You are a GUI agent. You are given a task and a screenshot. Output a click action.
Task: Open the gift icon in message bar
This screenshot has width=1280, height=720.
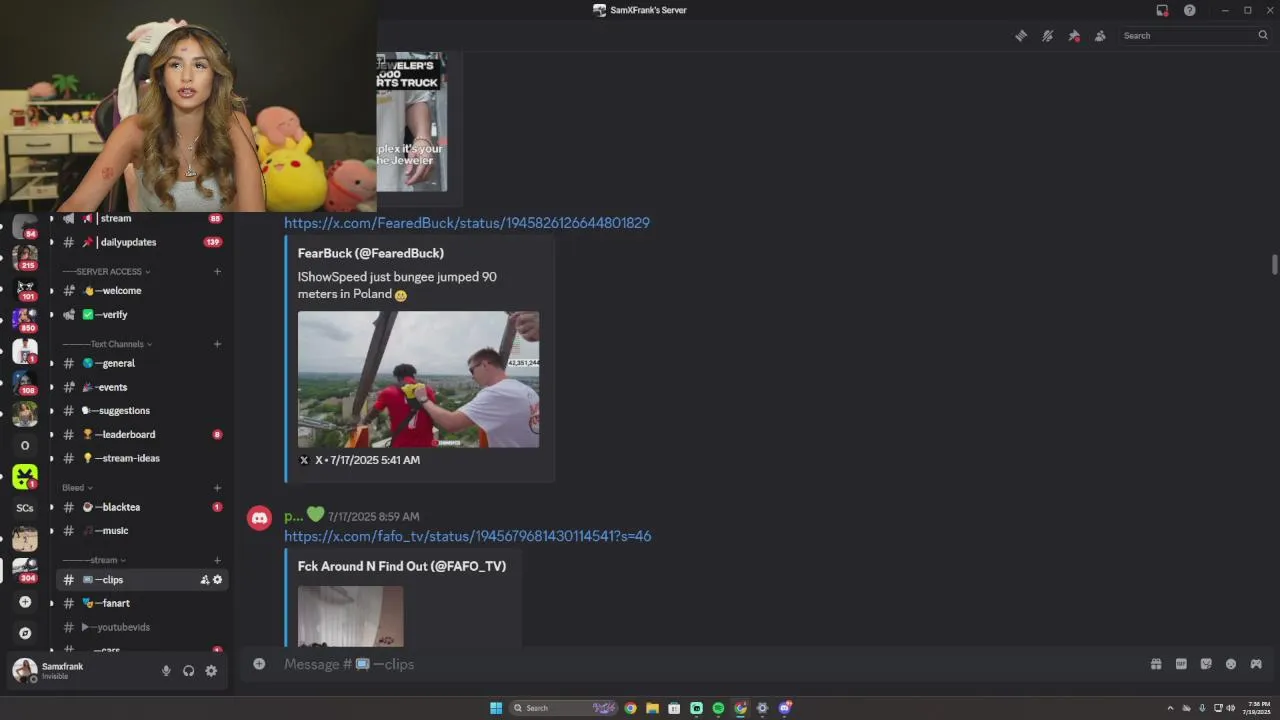coord(1156,664)
